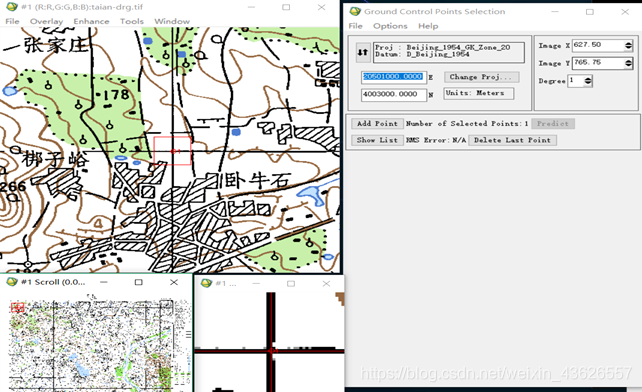Screen dimensions: 642x392
Task: Click red box marker in Scroll overview
Action: [17, 307]
